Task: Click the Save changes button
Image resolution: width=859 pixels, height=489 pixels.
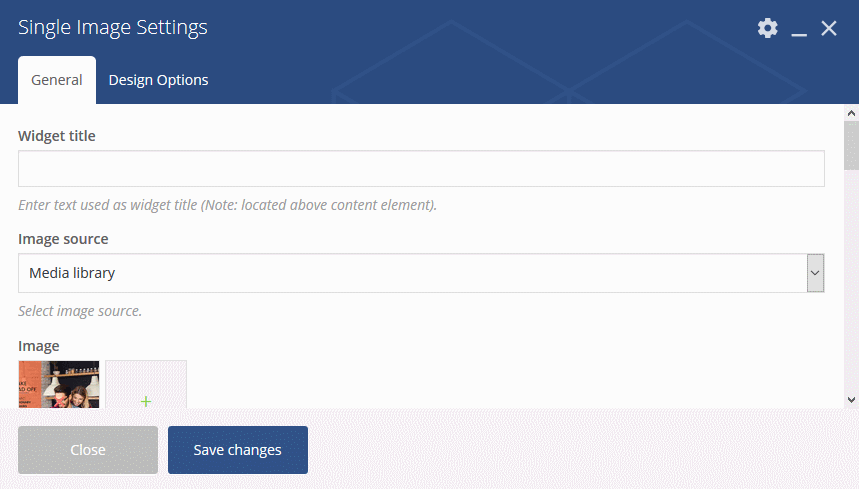Action: click(238, 450)
